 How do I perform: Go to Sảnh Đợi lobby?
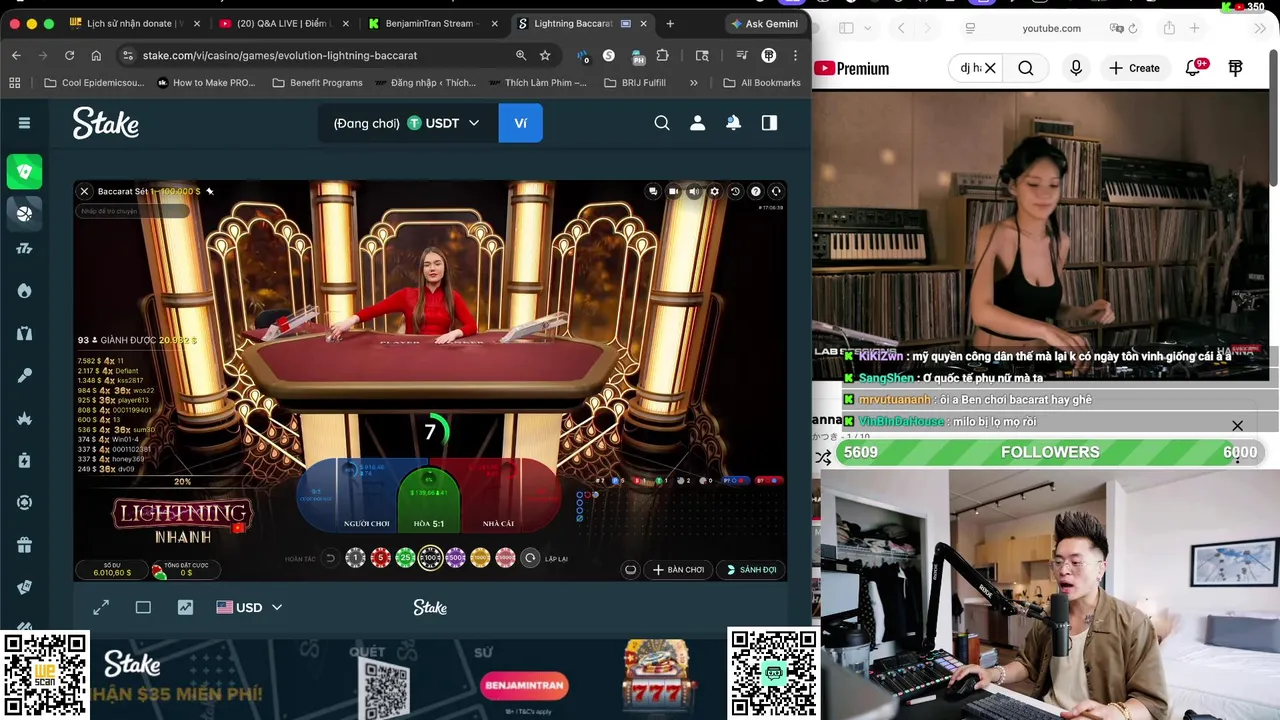point(751,570)
